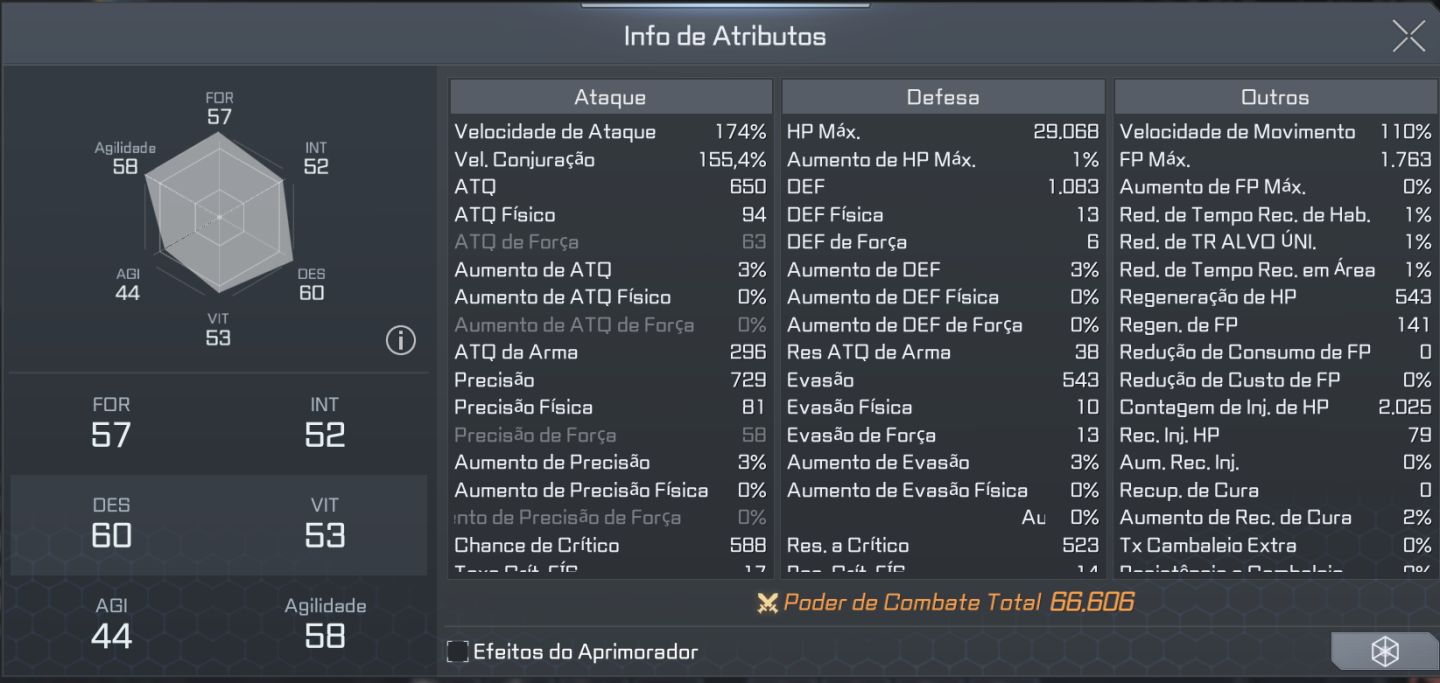Select the FOR 57 stat tile

(111, 424)
